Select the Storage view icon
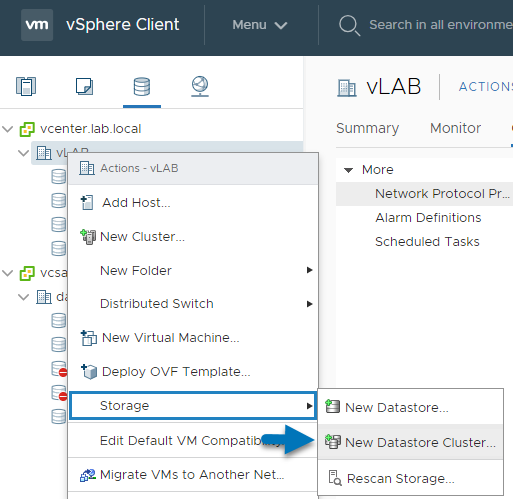This screenshot has width=513, height=499. pyautogui.click(x=142, y=86)
